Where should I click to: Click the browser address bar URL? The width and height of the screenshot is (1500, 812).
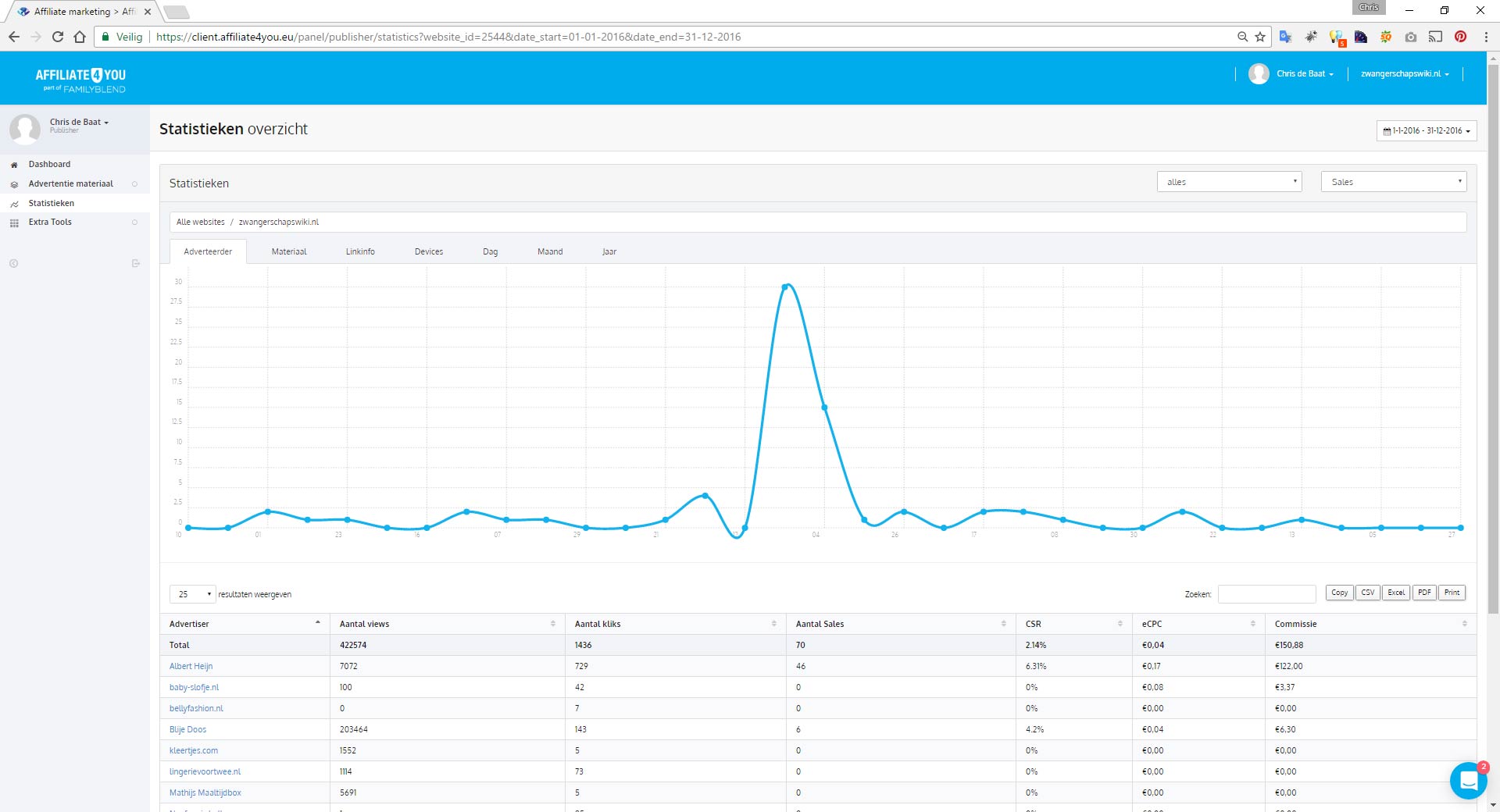click(x=448, y=37)
